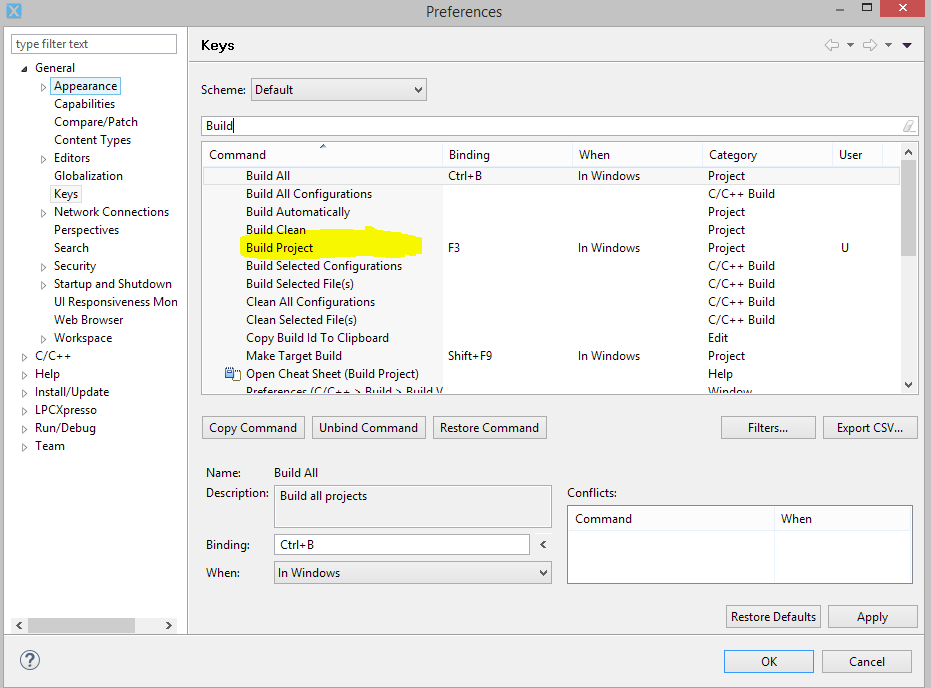Click the binding insert arrow next to Ctrl+B
The image size is (931, 688).
tap(543, 544)
